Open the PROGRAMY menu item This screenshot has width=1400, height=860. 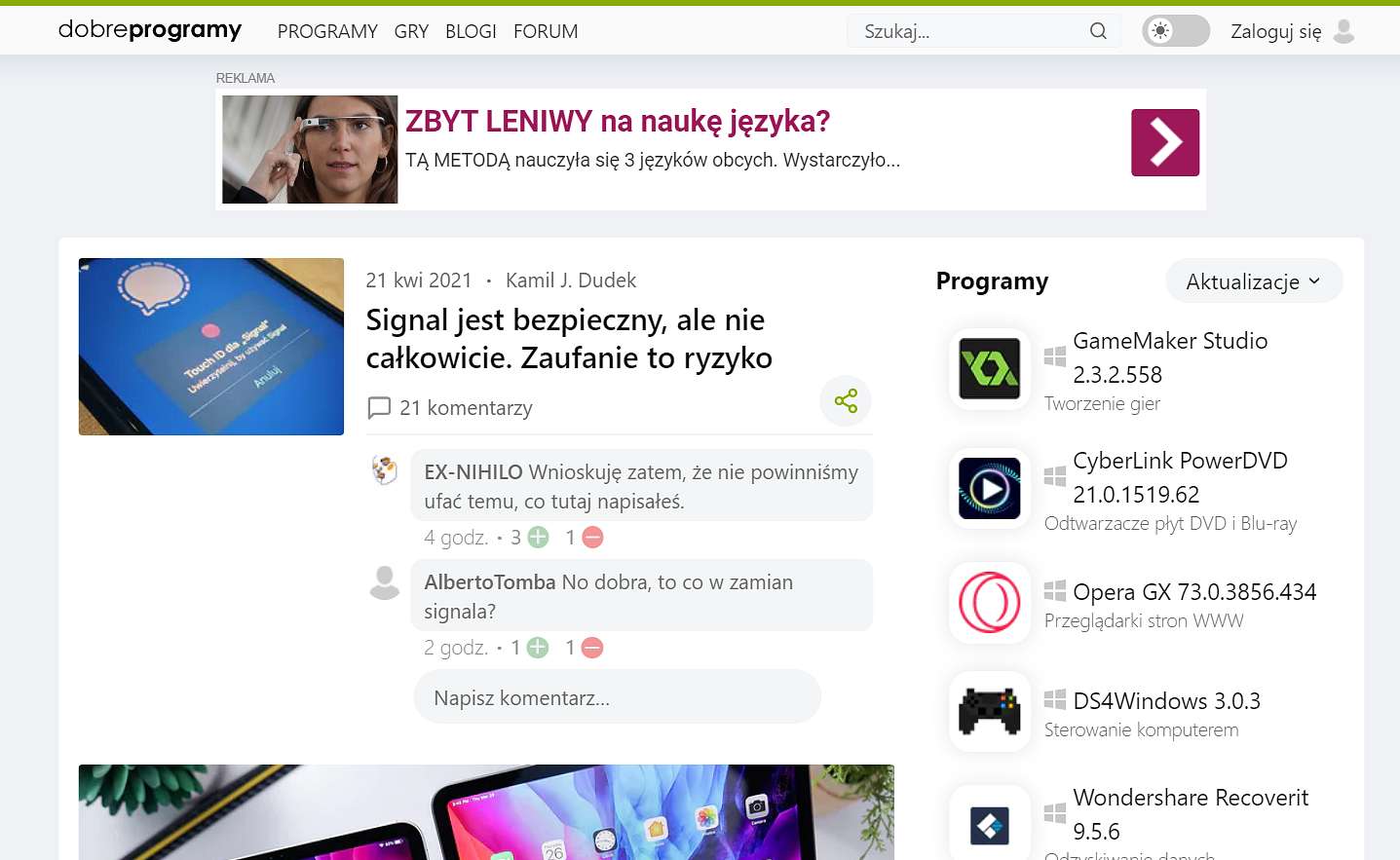327,31
